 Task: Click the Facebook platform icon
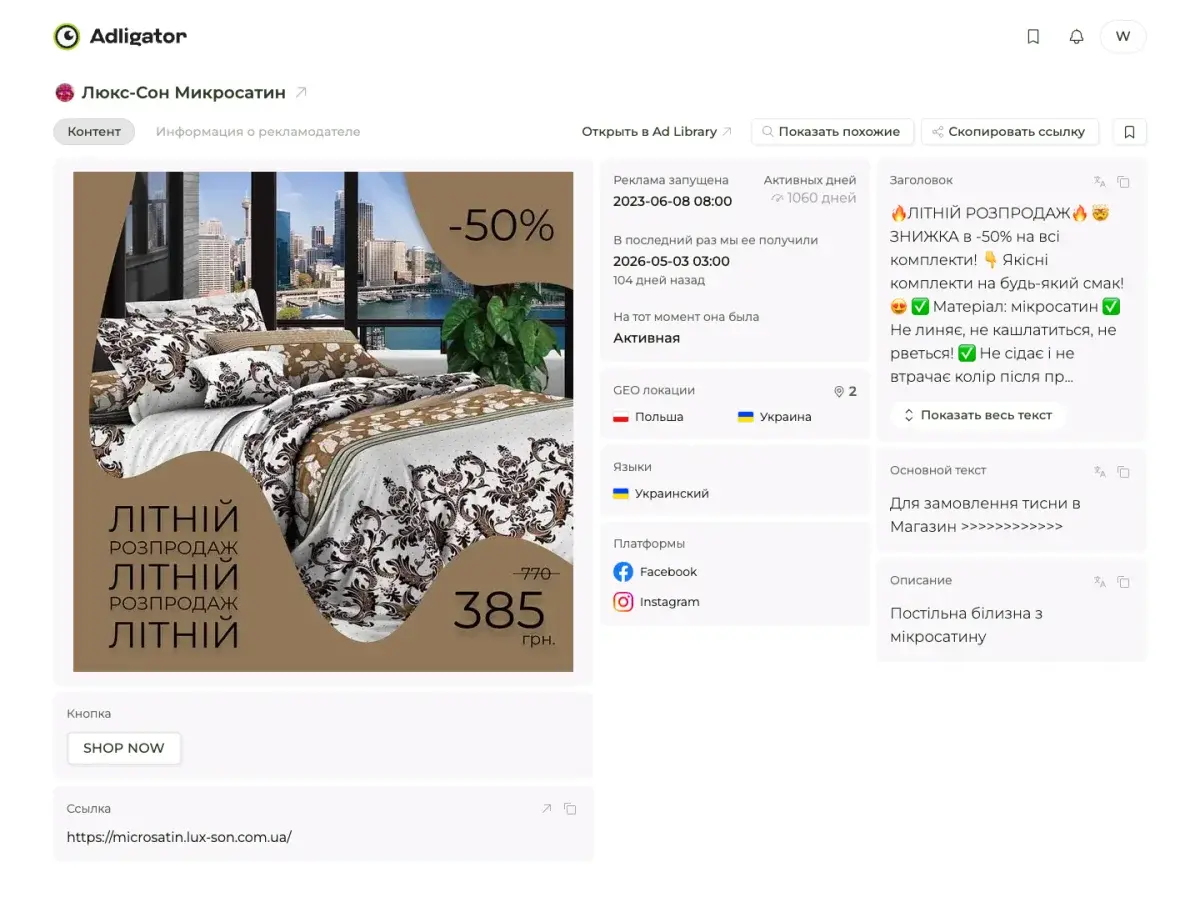(623, 572)
